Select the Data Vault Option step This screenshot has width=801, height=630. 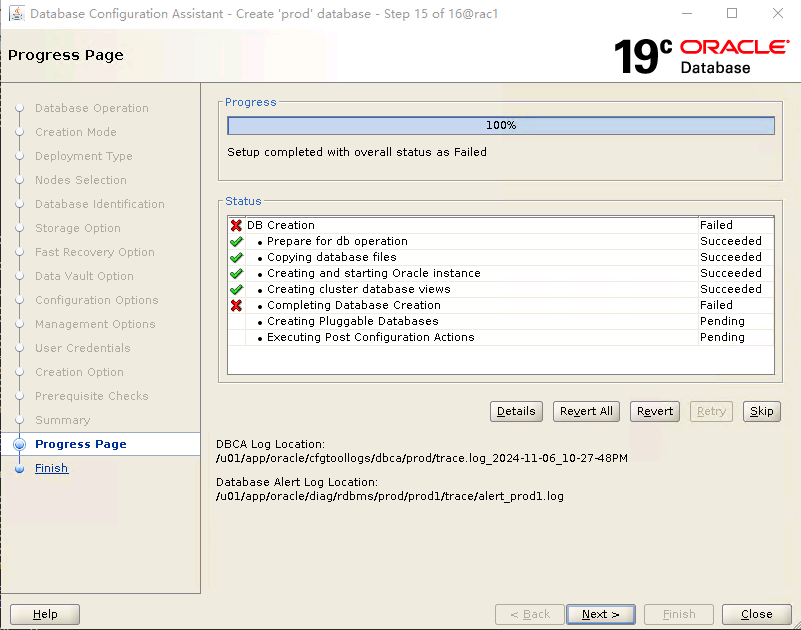[x=84, y=276]
